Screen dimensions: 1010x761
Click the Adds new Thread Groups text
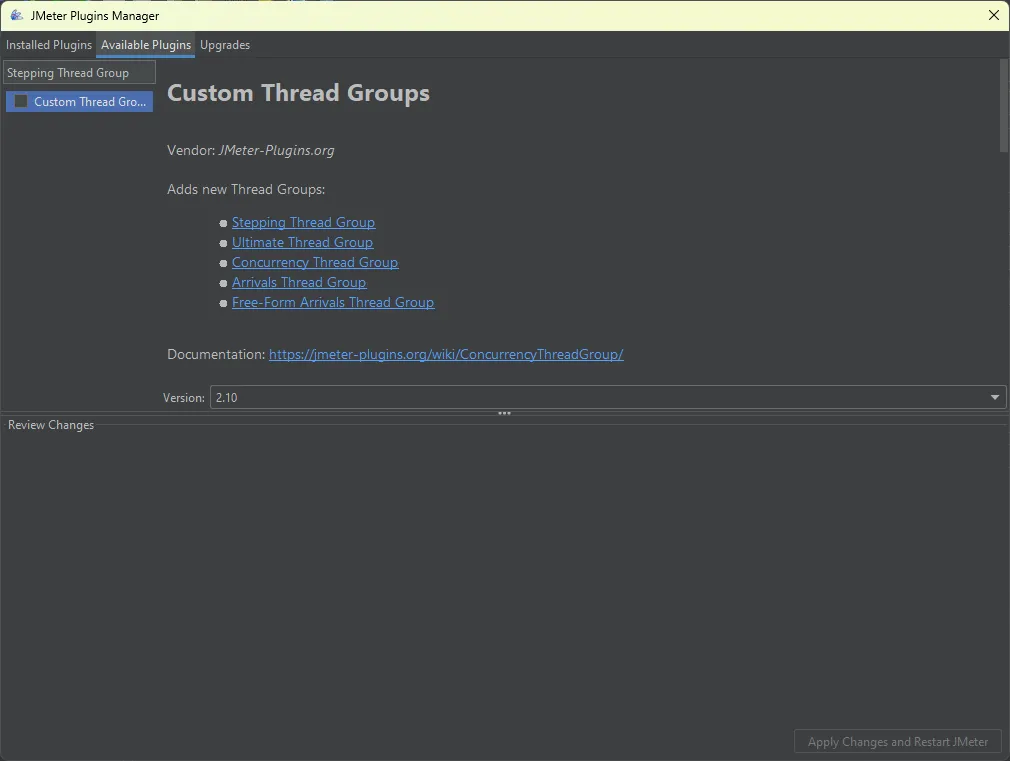(246, 189)
